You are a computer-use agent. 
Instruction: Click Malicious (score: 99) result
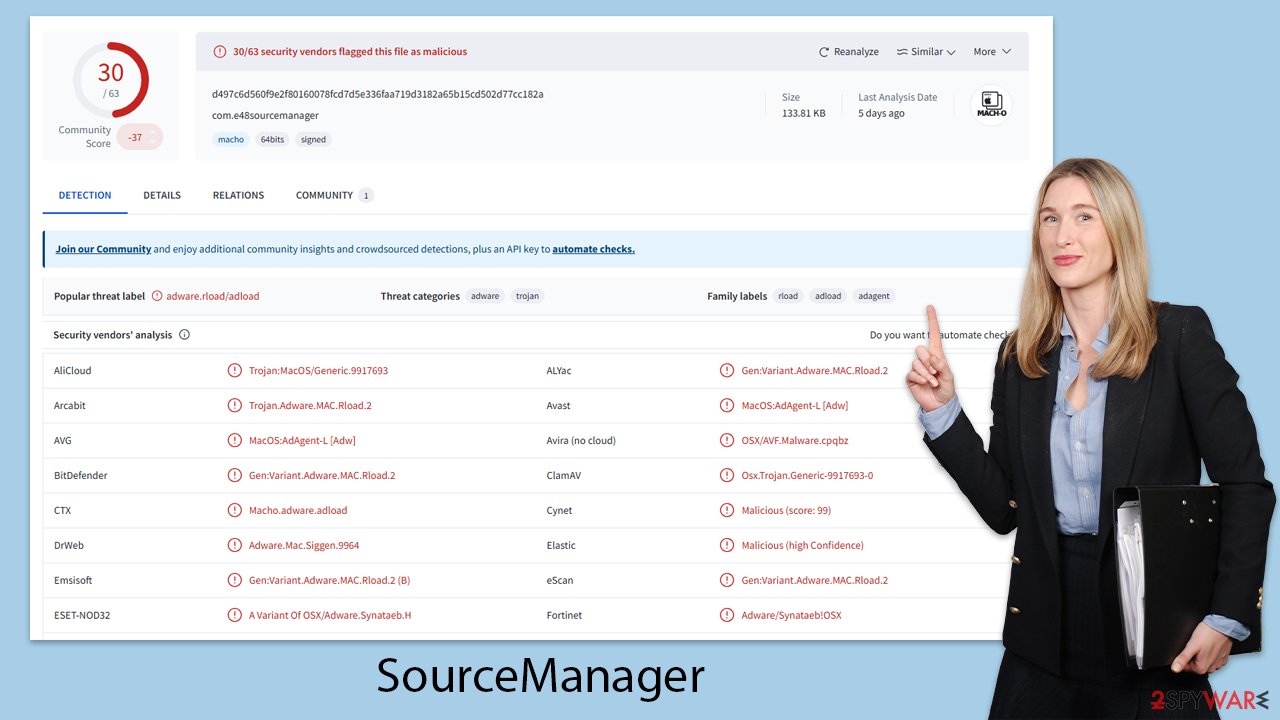[x=786, y=510]
